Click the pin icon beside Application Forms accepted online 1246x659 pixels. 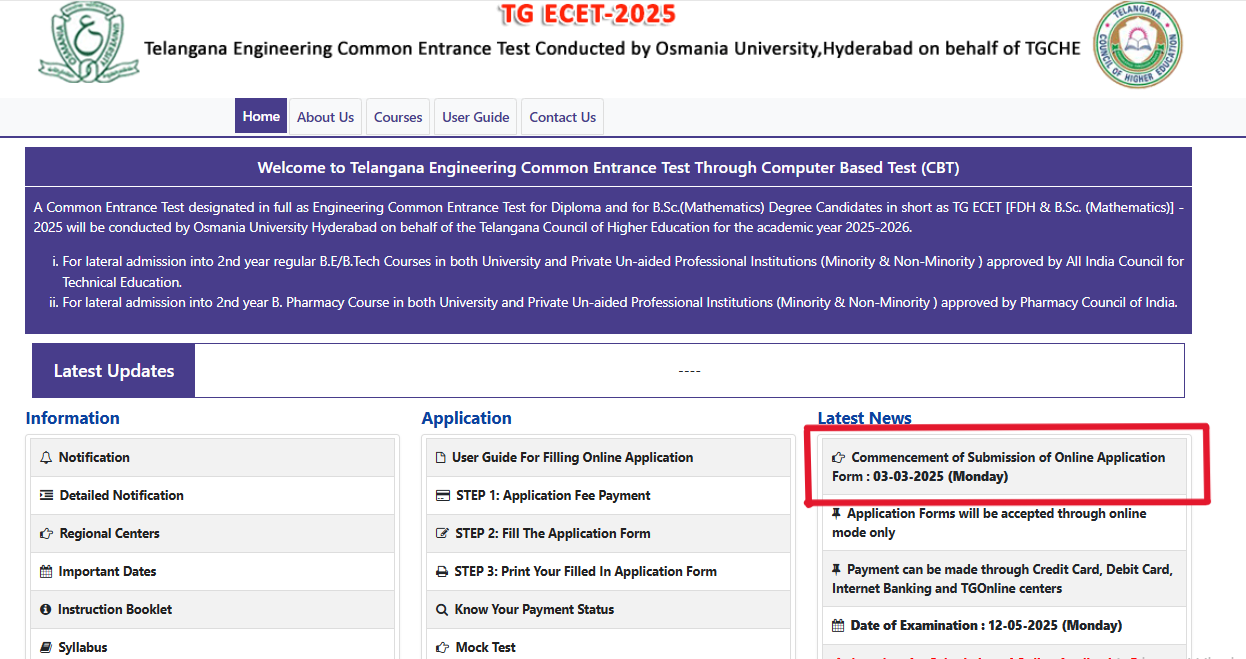click(x=837, y=513)
